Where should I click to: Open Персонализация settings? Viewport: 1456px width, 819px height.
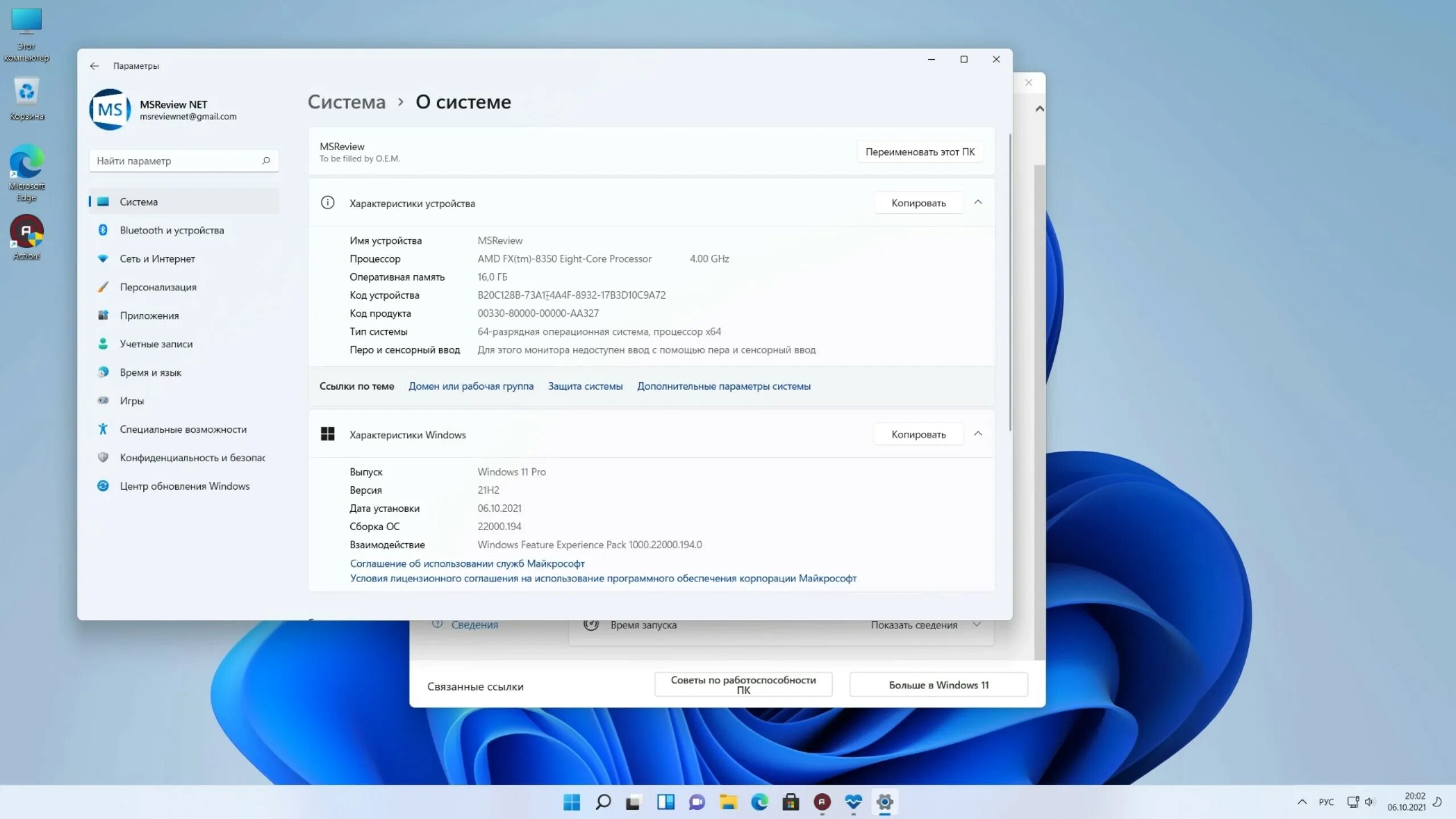(184, 287)
